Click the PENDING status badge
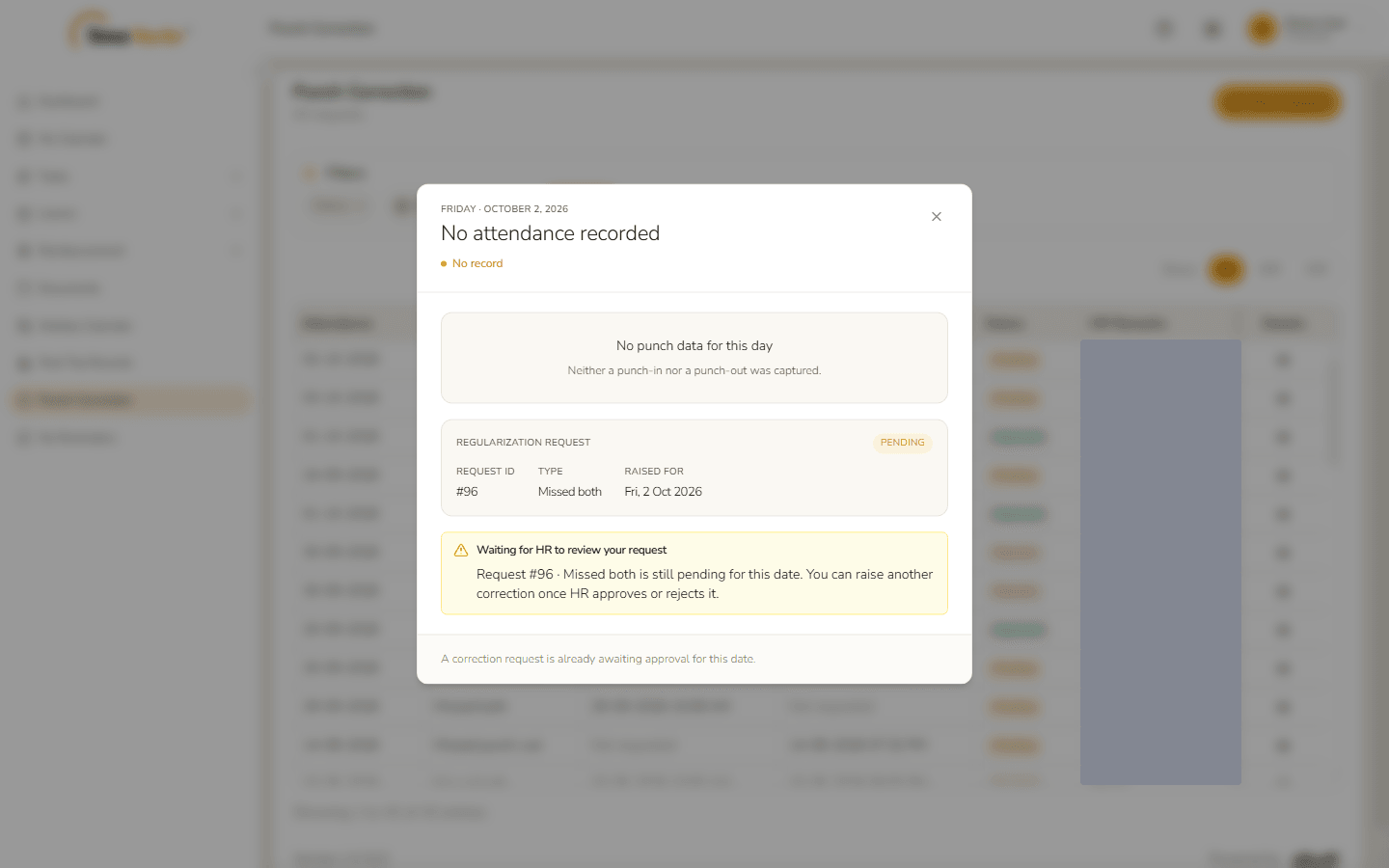This screenshot has width=1389, height=868. click(x=902, y=443)
